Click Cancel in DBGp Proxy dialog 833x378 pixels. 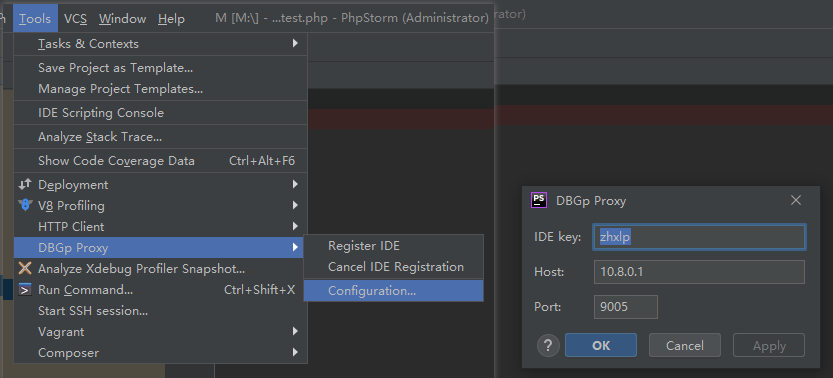[685, 346]
